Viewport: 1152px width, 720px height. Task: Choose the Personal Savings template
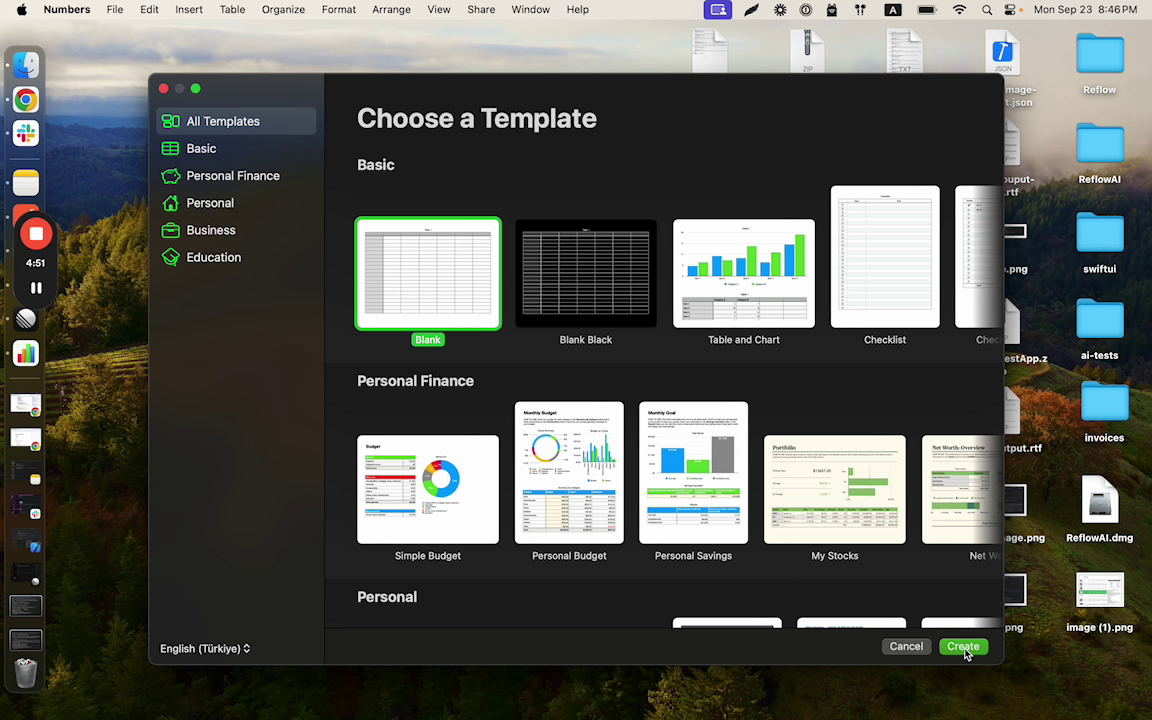pos(693,472)
